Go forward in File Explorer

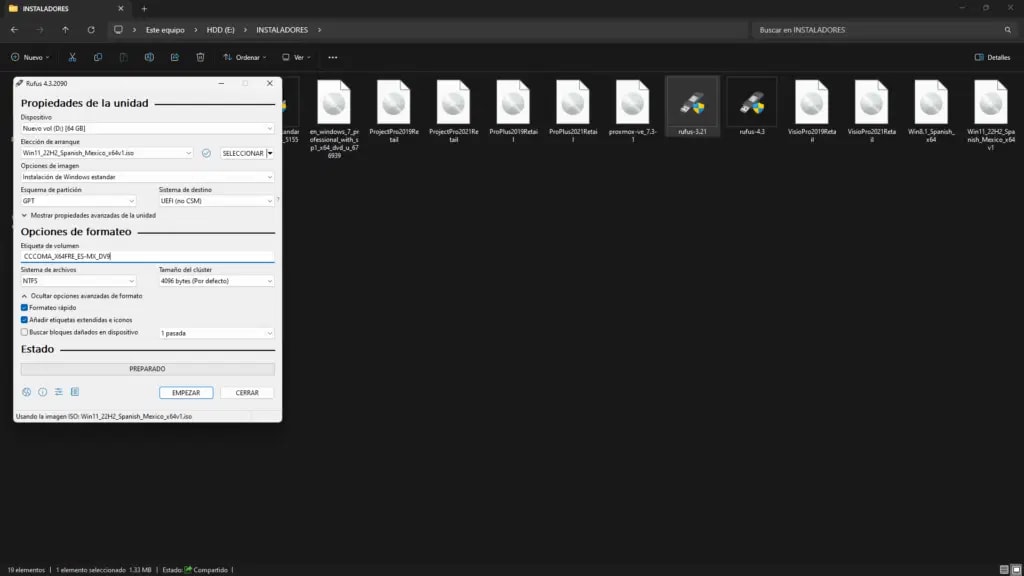[x=40, y=30]
